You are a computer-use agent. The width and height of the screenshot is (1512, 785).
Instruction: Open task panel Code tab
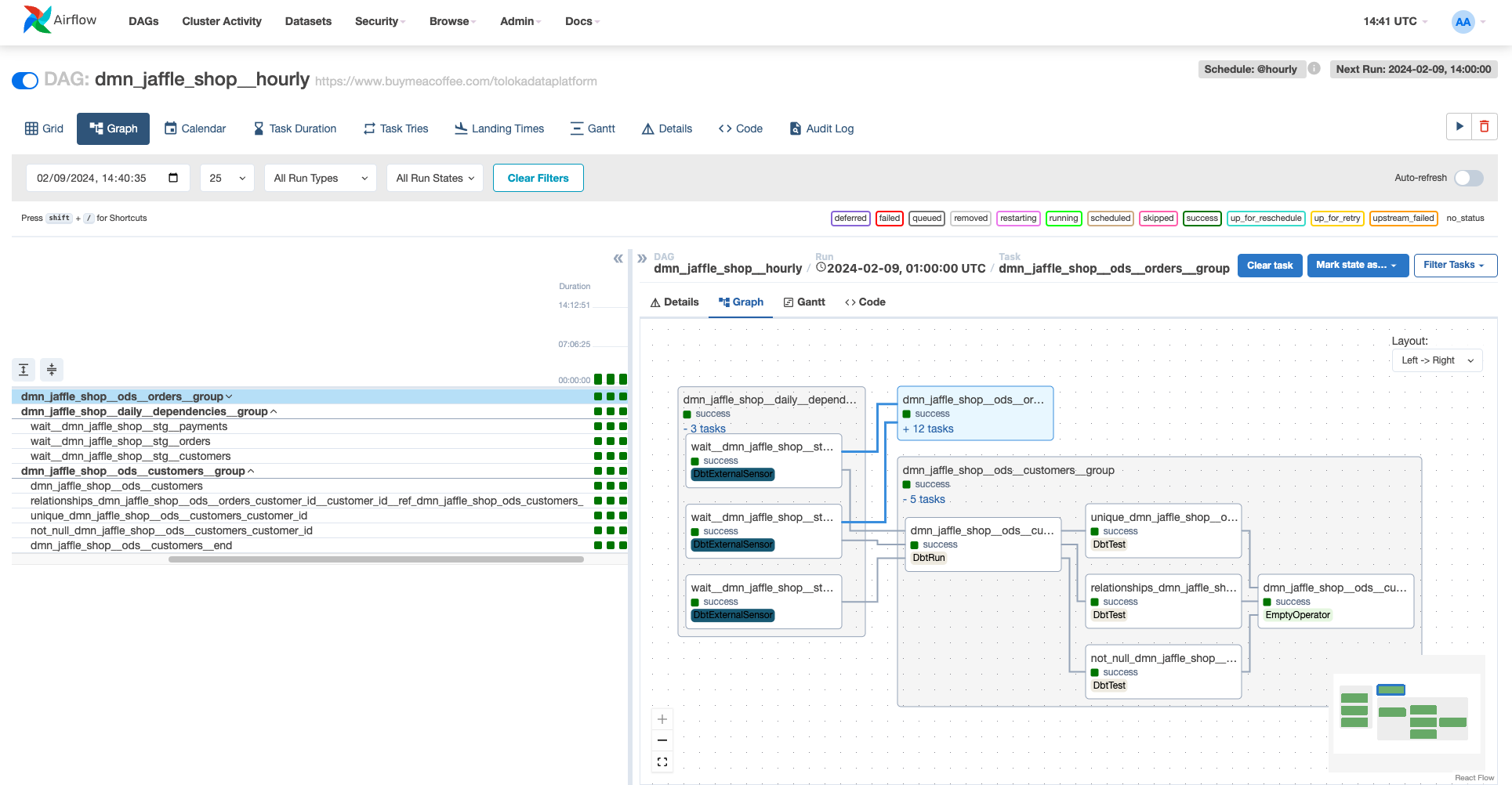[x=865, y=302]
